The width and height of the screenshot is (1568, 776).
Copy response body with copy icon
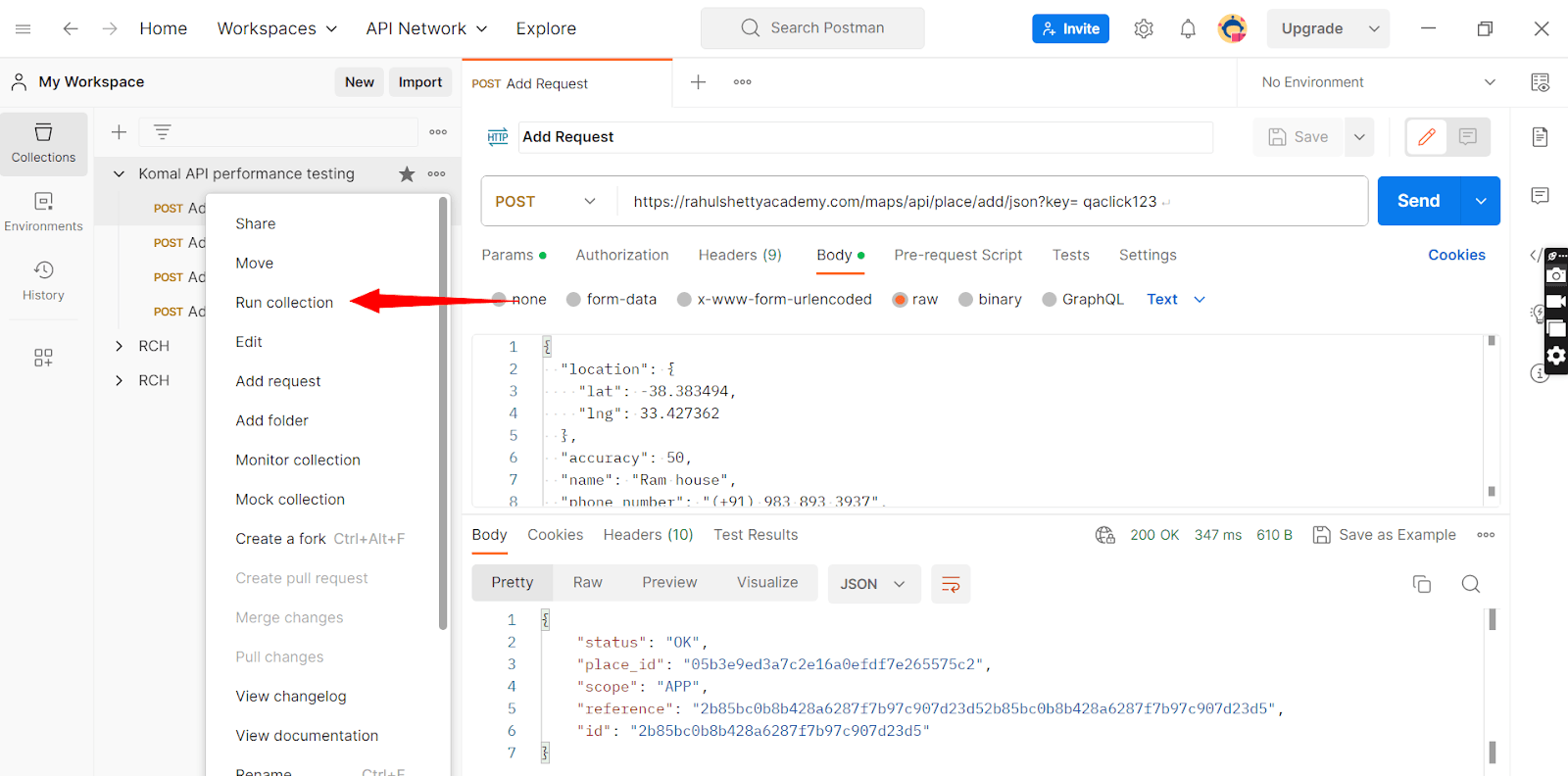click(x=1422, y=585)
